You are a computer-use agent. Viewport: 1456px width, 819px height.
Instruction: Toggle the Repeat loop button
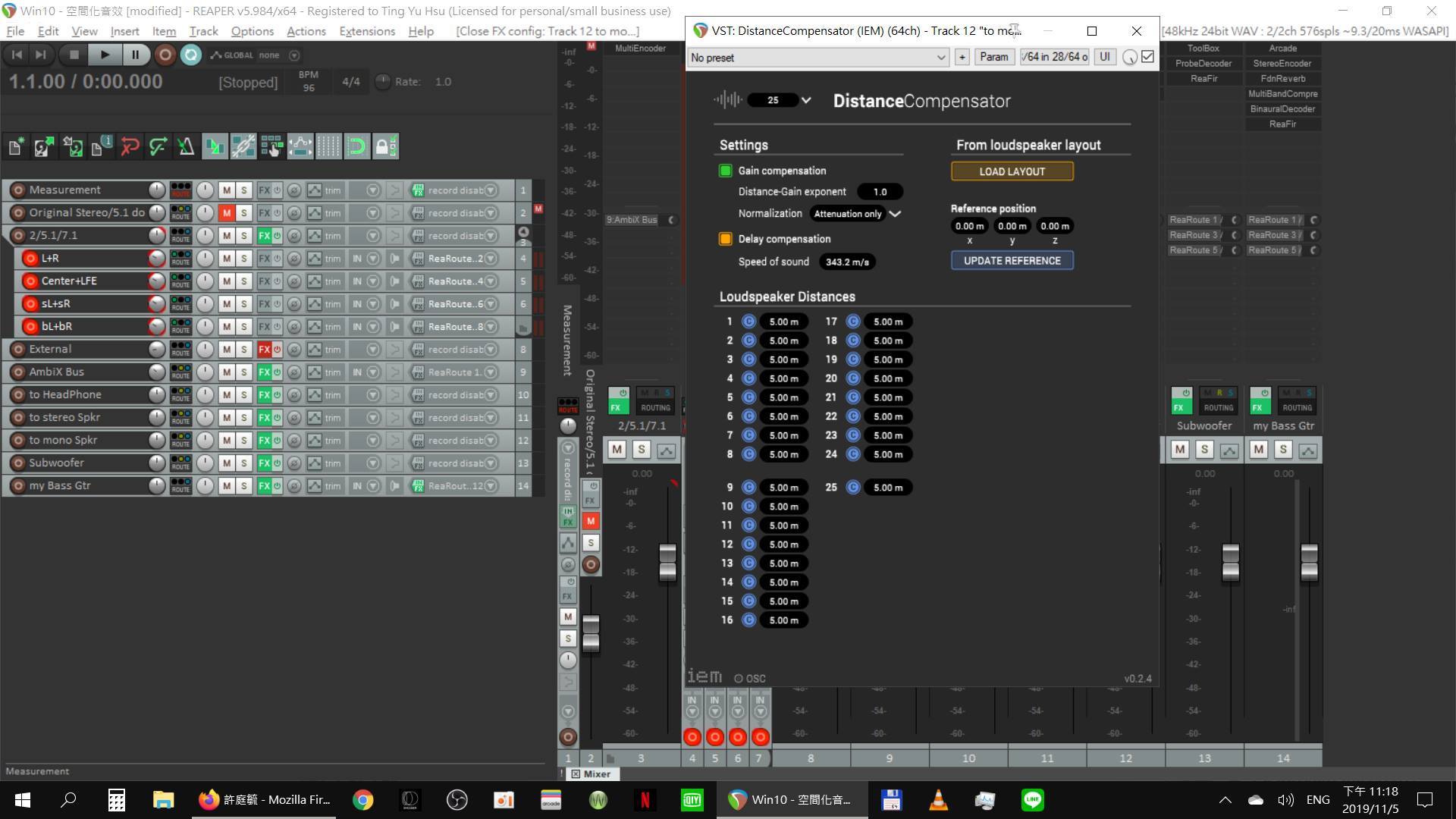[x=190, y=55]
